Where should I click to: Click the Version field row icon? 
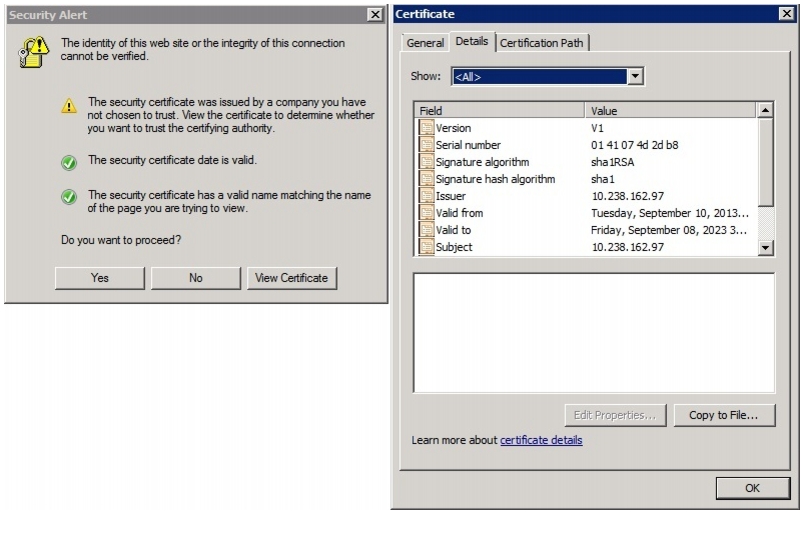(x=426, y=127)
